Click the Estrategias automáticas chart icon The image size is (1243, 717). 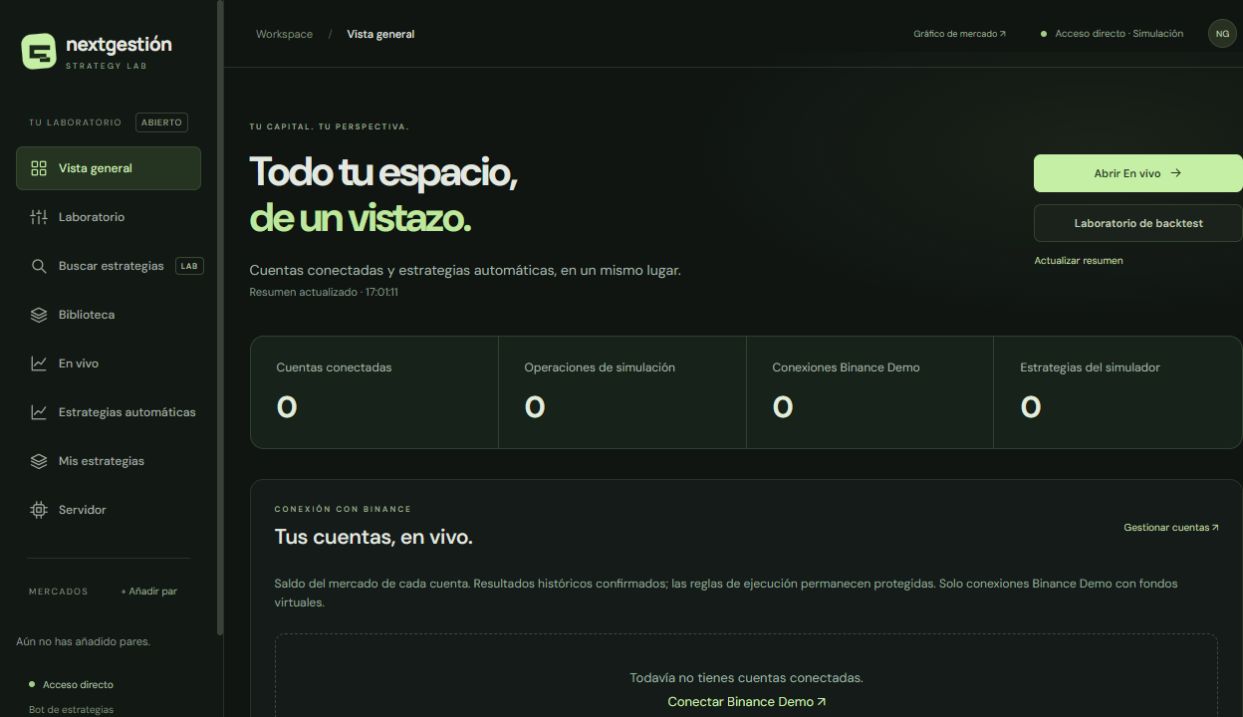[39, 413]
